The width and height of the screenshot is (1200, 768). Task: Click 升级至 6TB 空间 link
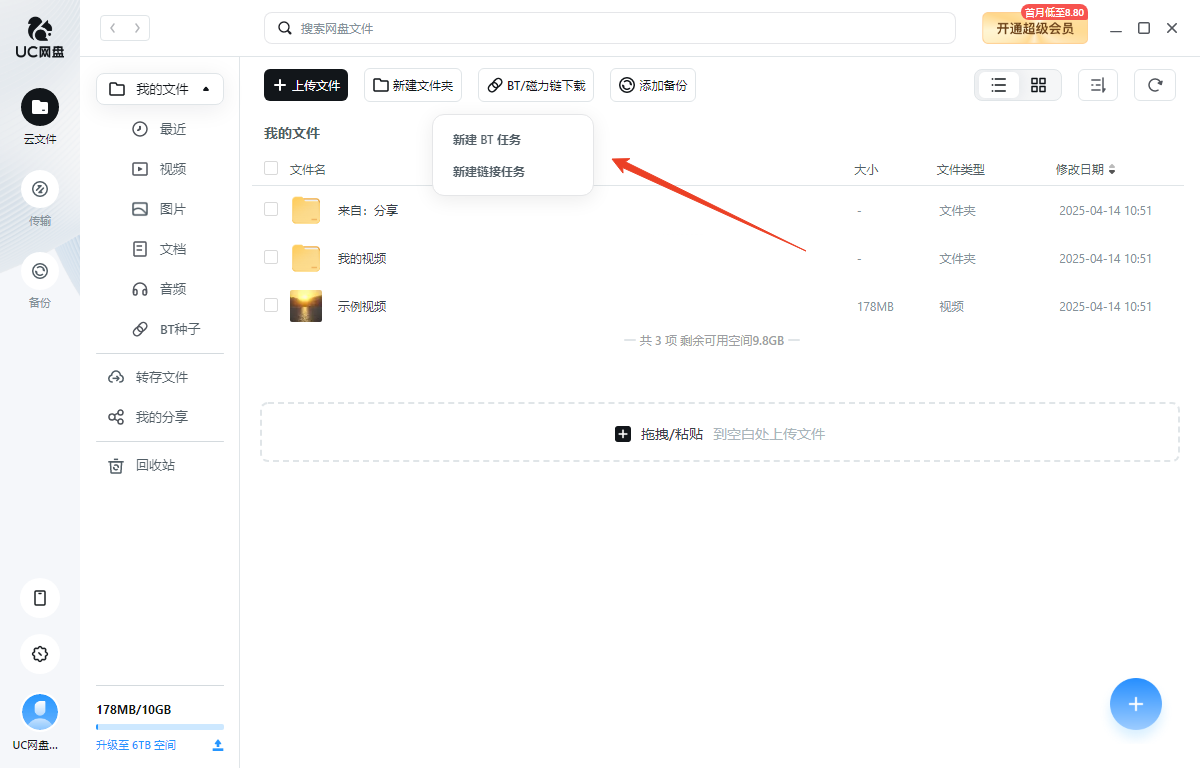click(136, 745)
